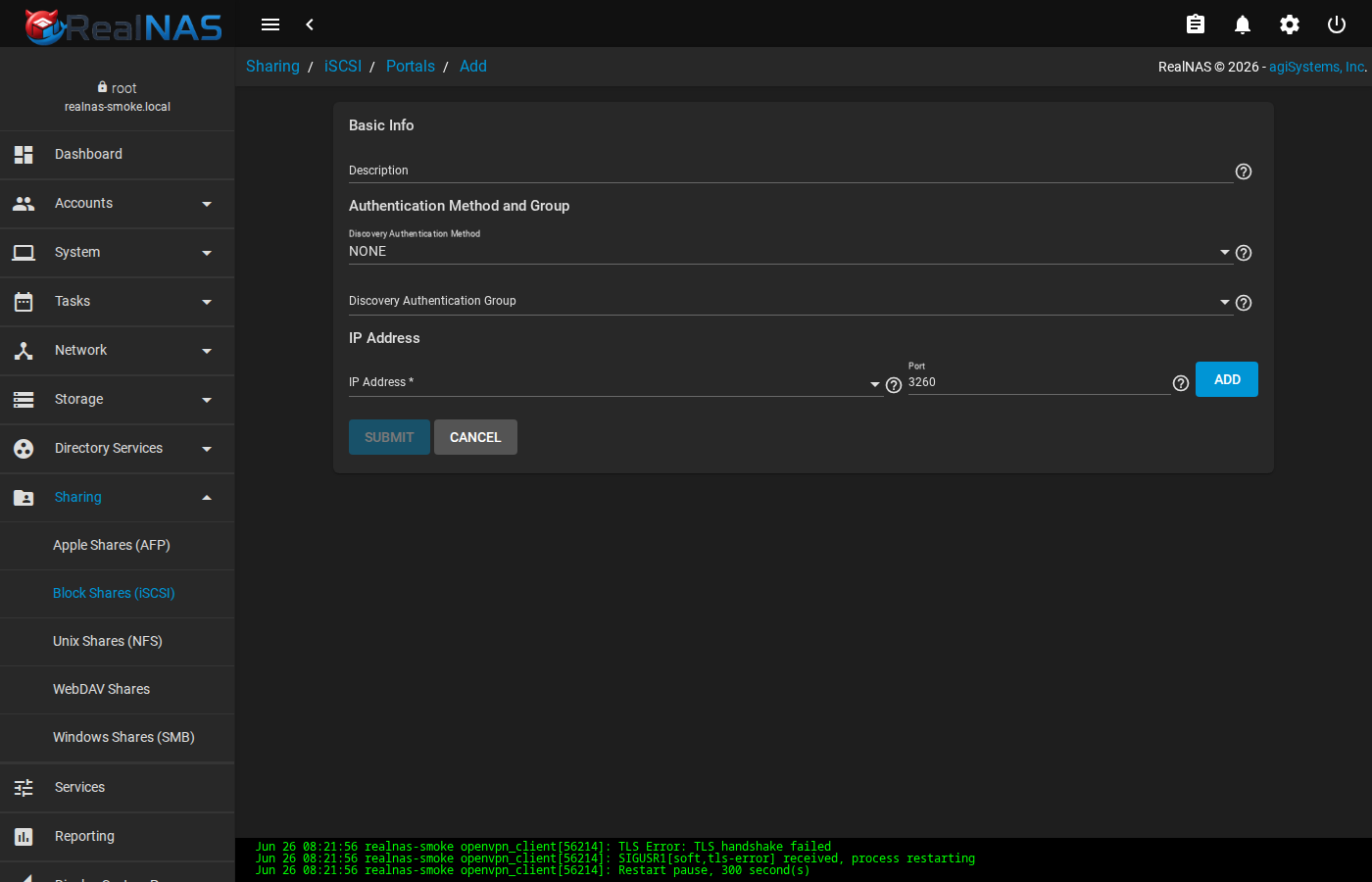
Task: Focus the Port field showing 3260
Action: 1039,382
